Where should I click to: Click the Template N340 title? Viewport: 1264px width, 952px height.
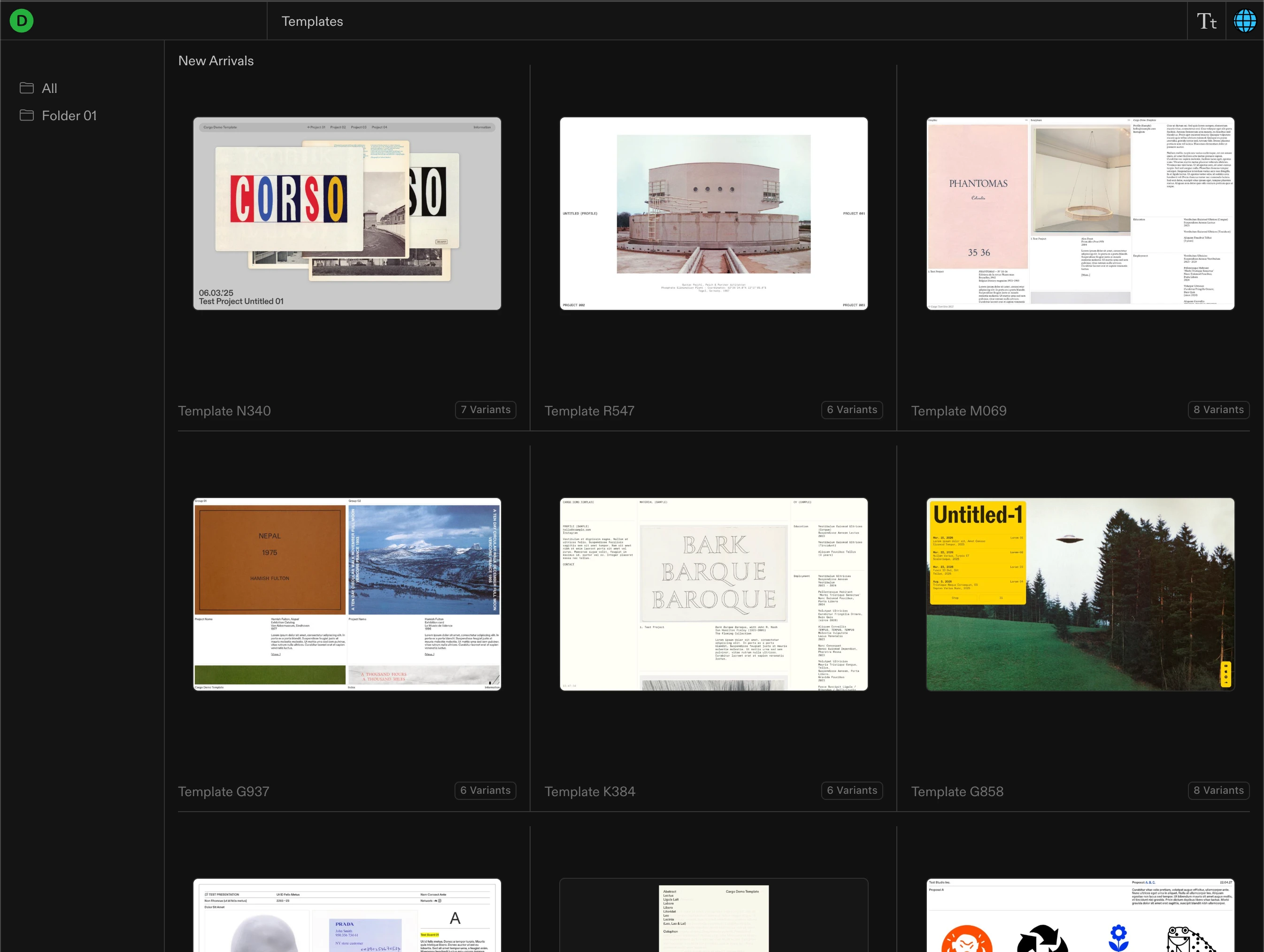click(224, 411)
